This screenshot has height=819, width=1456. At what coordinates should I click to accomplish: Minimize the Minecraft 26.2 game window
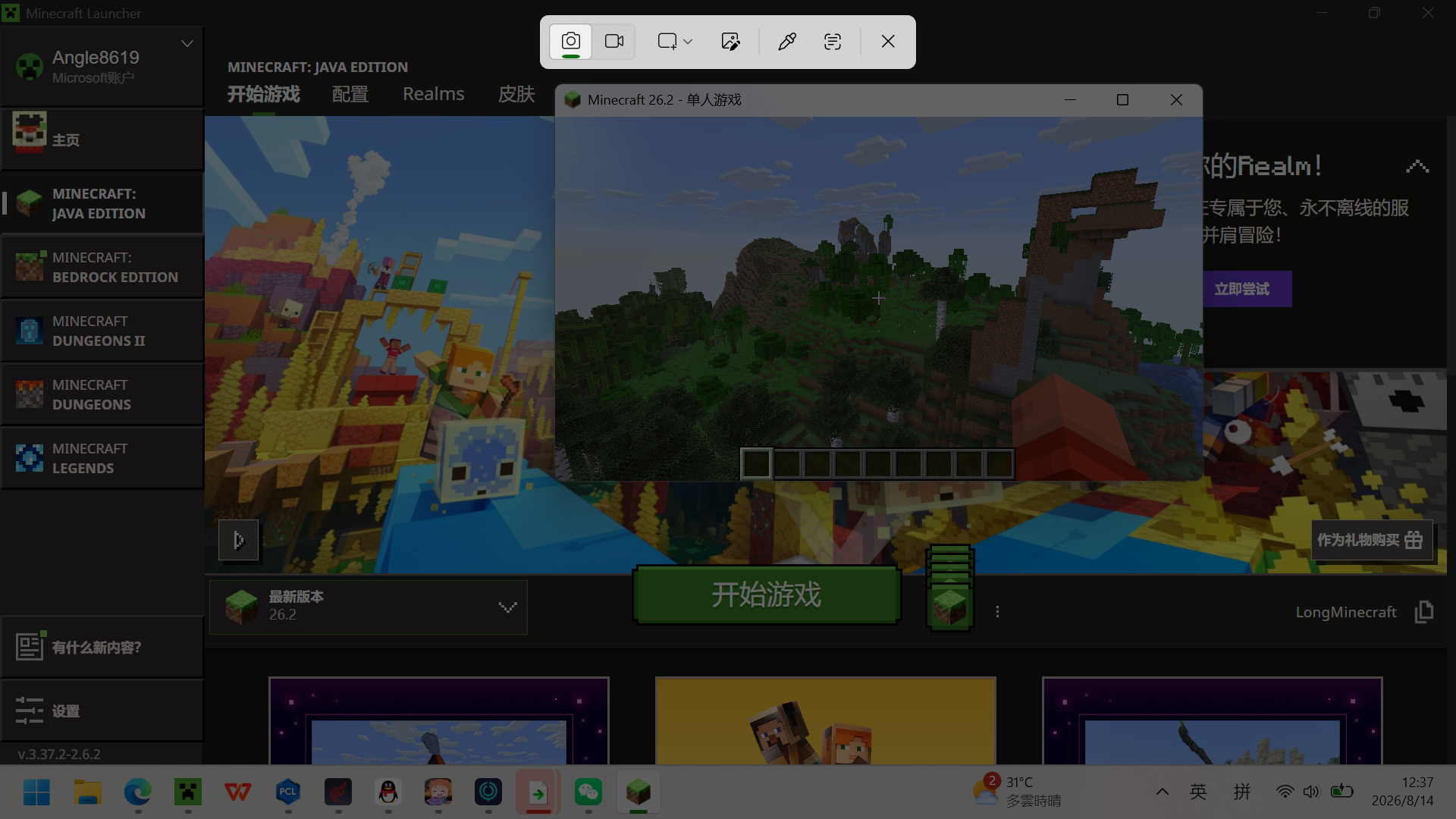pos(1070,100)
